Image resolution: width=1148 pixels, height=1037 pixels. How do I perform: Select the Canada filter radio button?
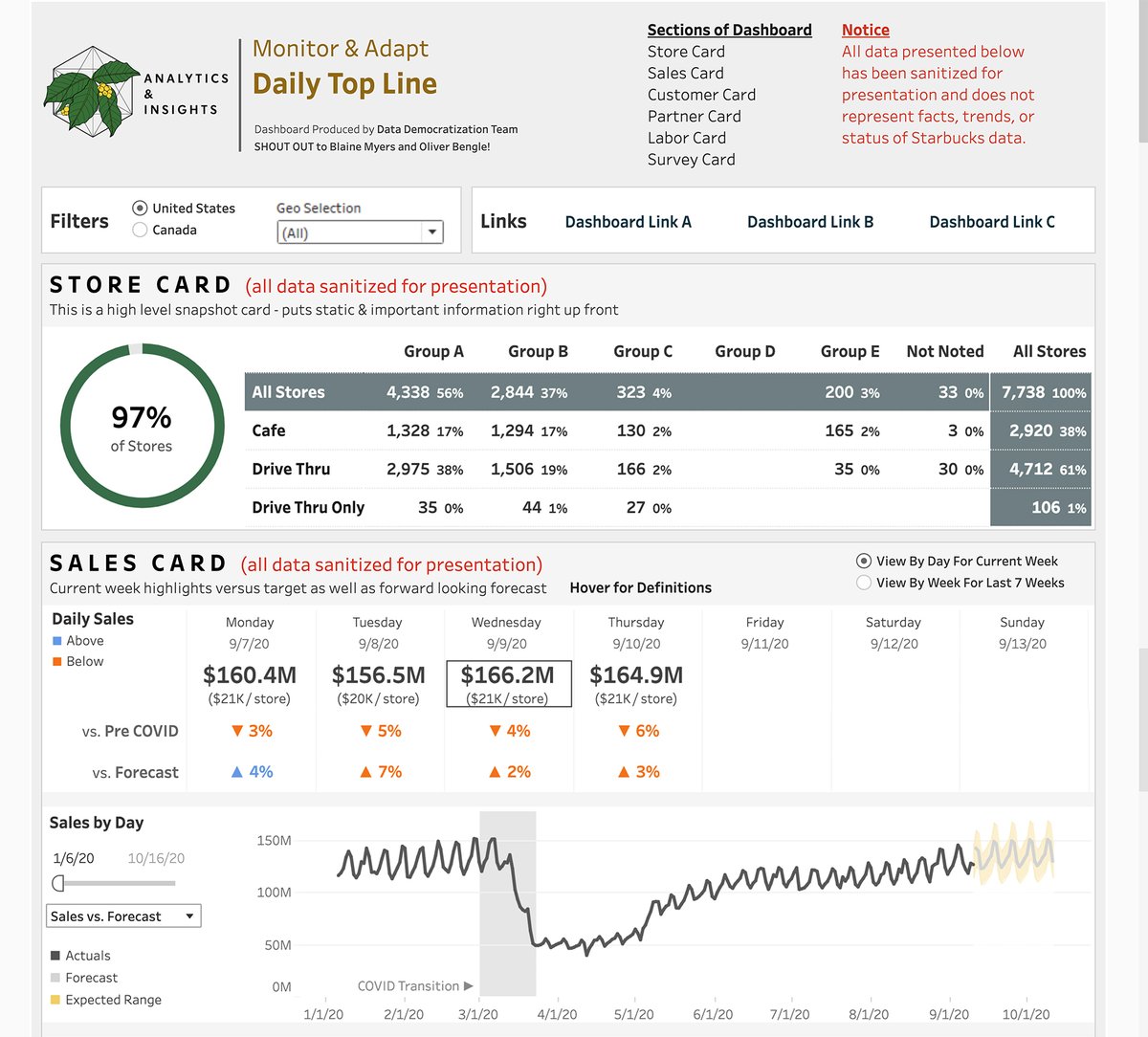140,230
